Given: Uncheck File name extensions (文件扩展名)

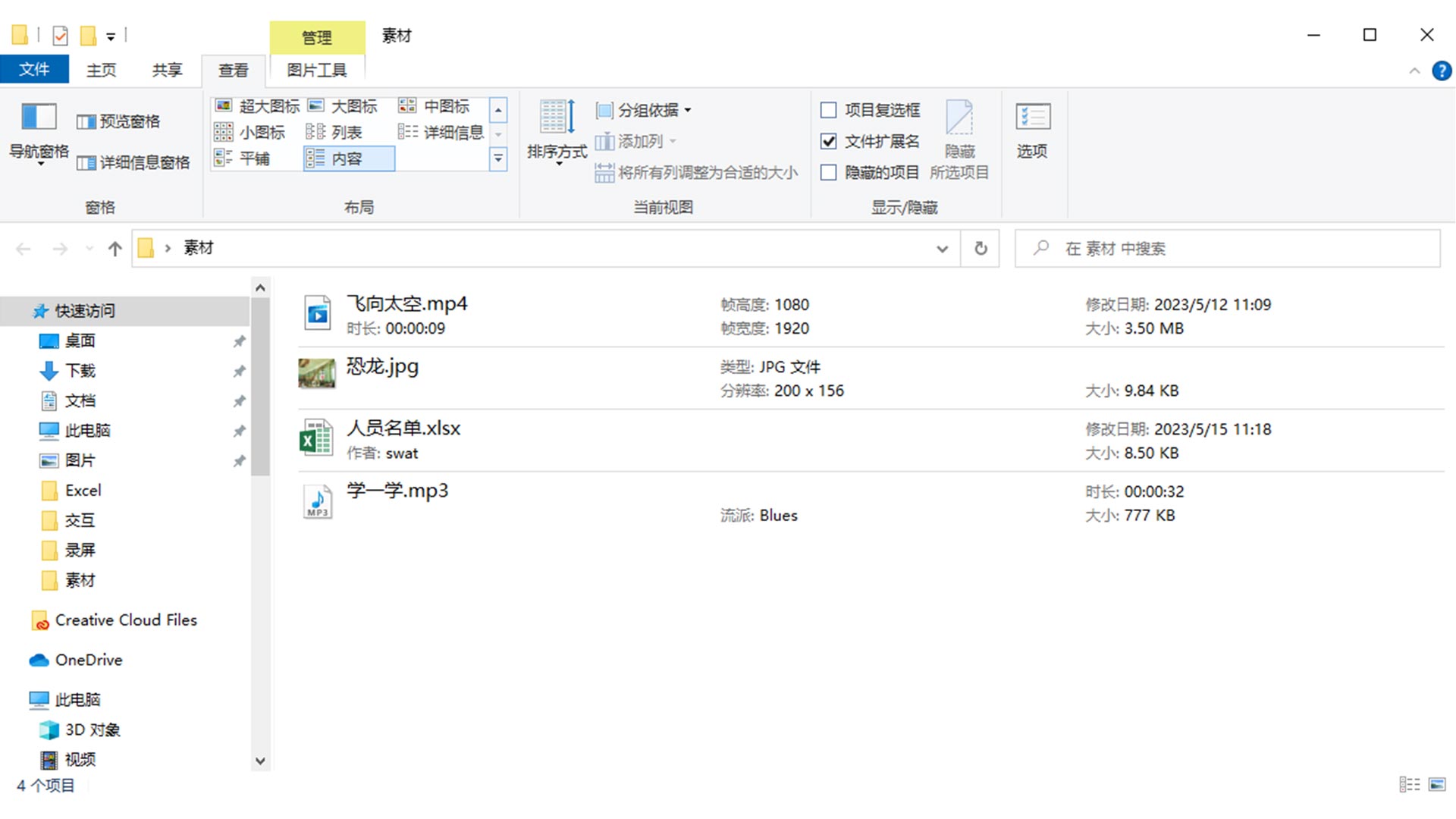Looking at the screenshot, I should click(829, 142).
